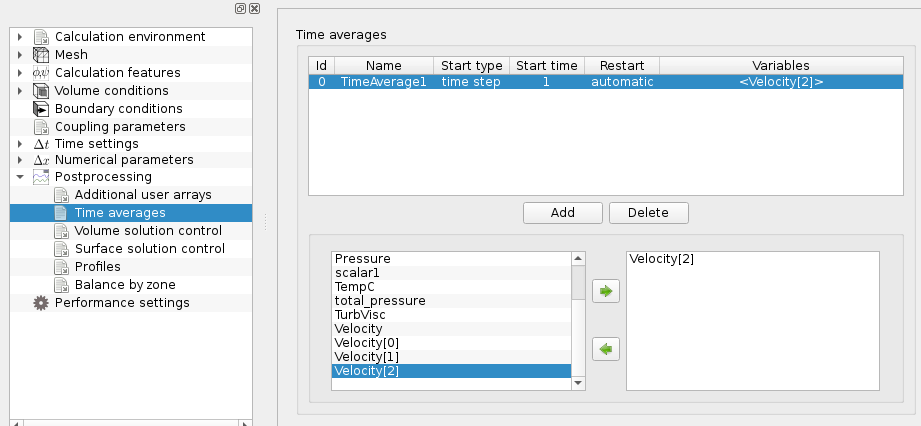Open the Profiles page
The width and height of the screenshot is (921, 426).
tap(97, 267)
